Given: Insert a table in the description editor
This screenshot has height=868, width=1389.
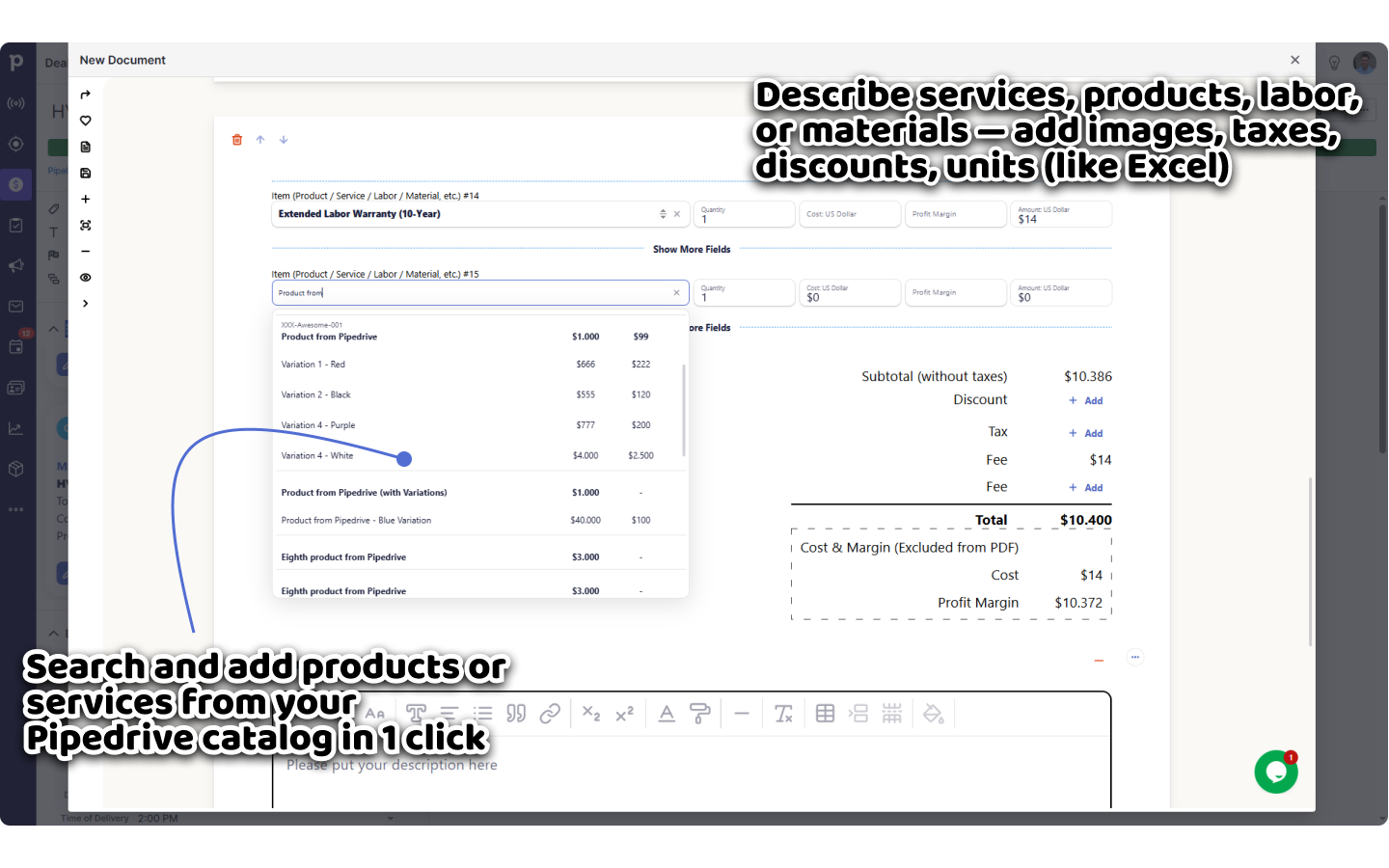Looking at the screenshot, I should point(825,714).
